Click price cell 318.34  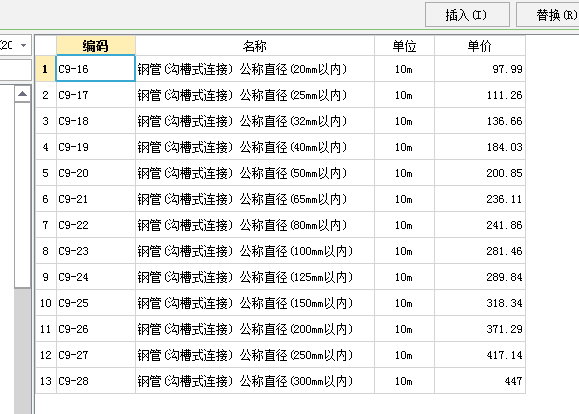[x=480, y=303]
